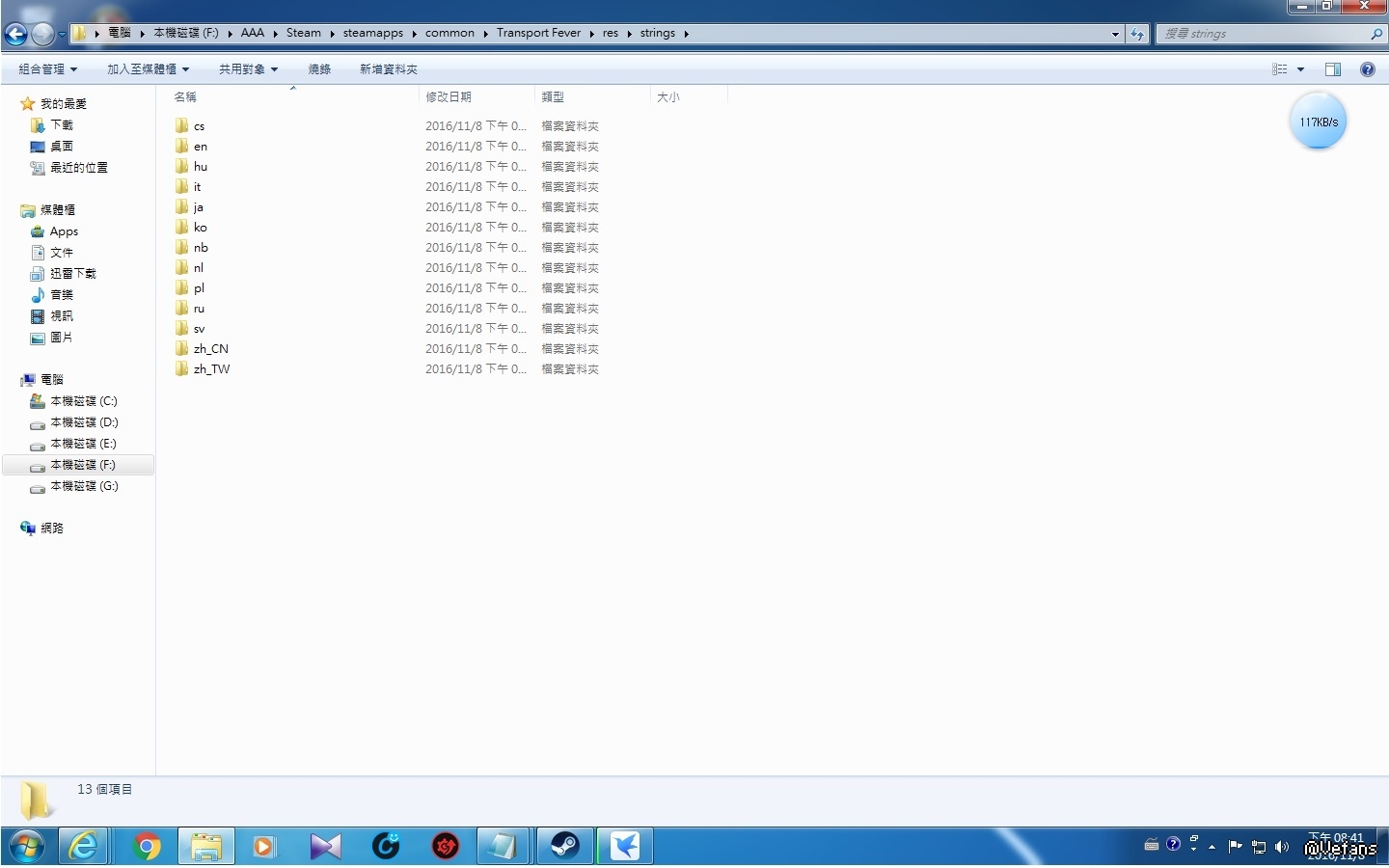Select 本機磁碟 (G:) drive
Image resolution: width=1389 pixels, height=868 pixels.
[x=83, y=486]
